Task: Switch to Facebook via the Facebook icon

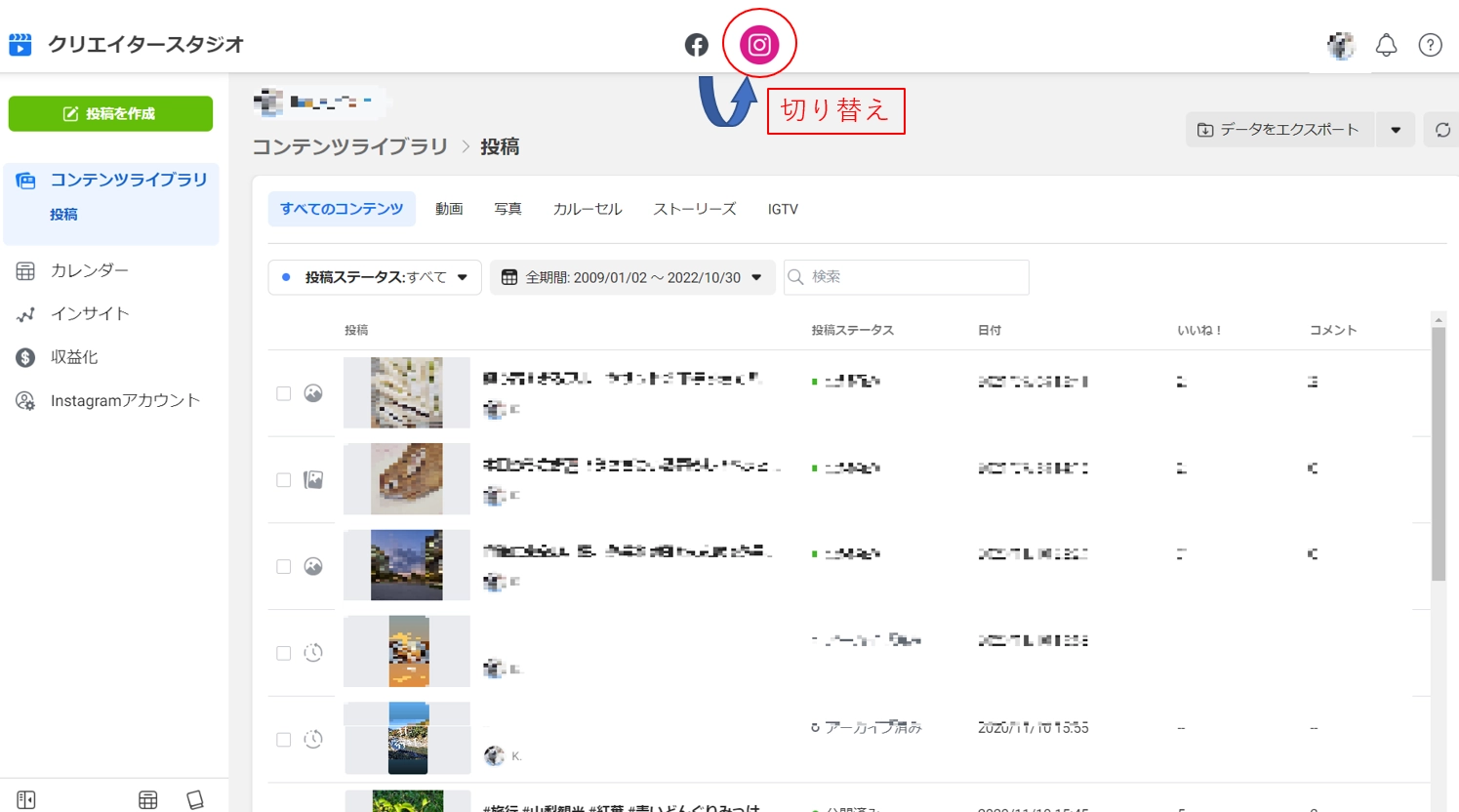Action: (x=696, y=45)
